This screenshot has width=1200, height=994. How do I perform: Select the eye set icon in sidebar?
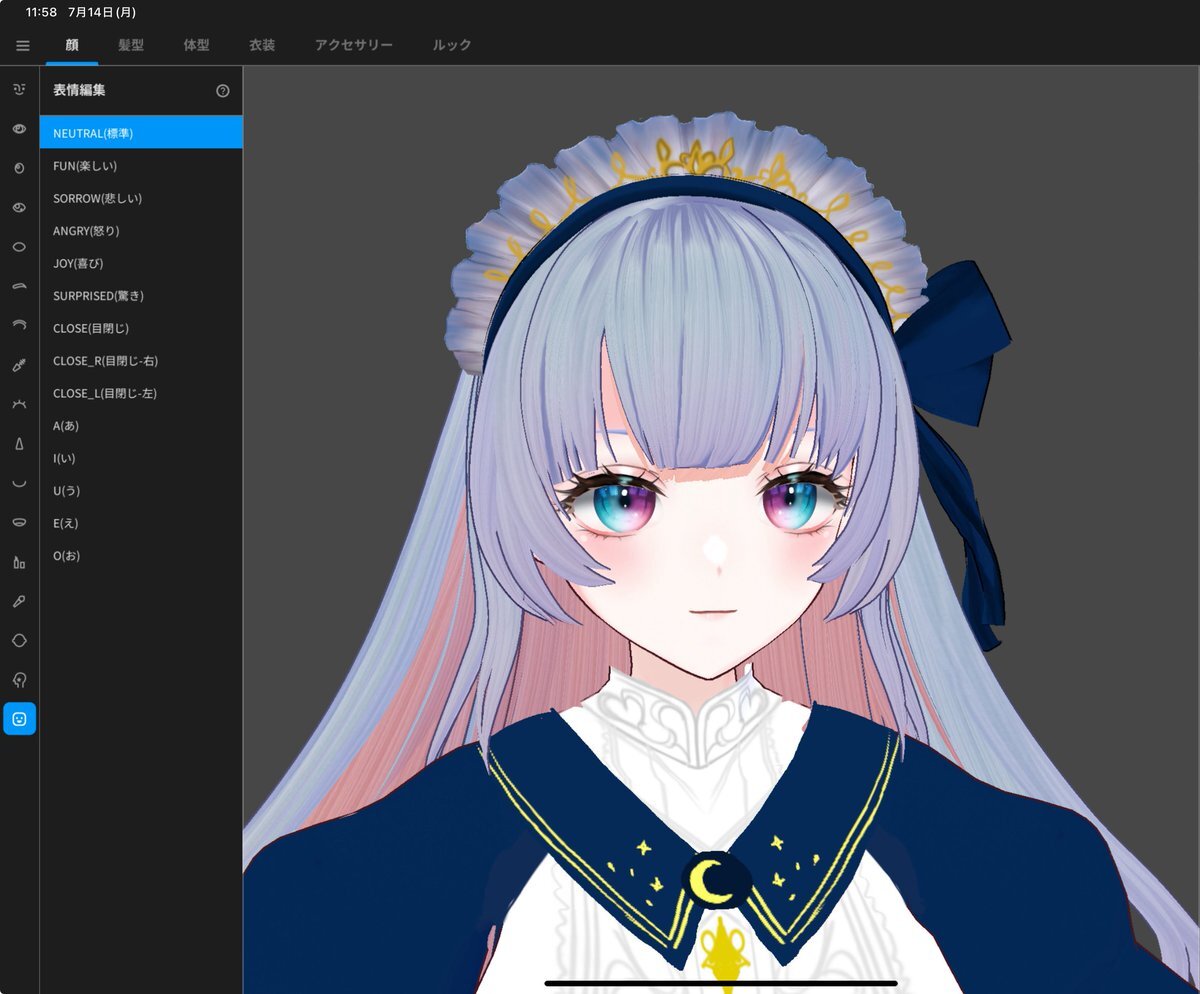pyautogui.click(x=19, y=129)
